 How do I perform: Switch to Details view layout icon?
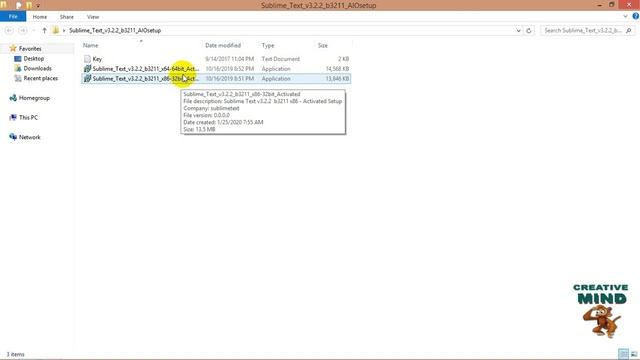[x=623, y=354]
